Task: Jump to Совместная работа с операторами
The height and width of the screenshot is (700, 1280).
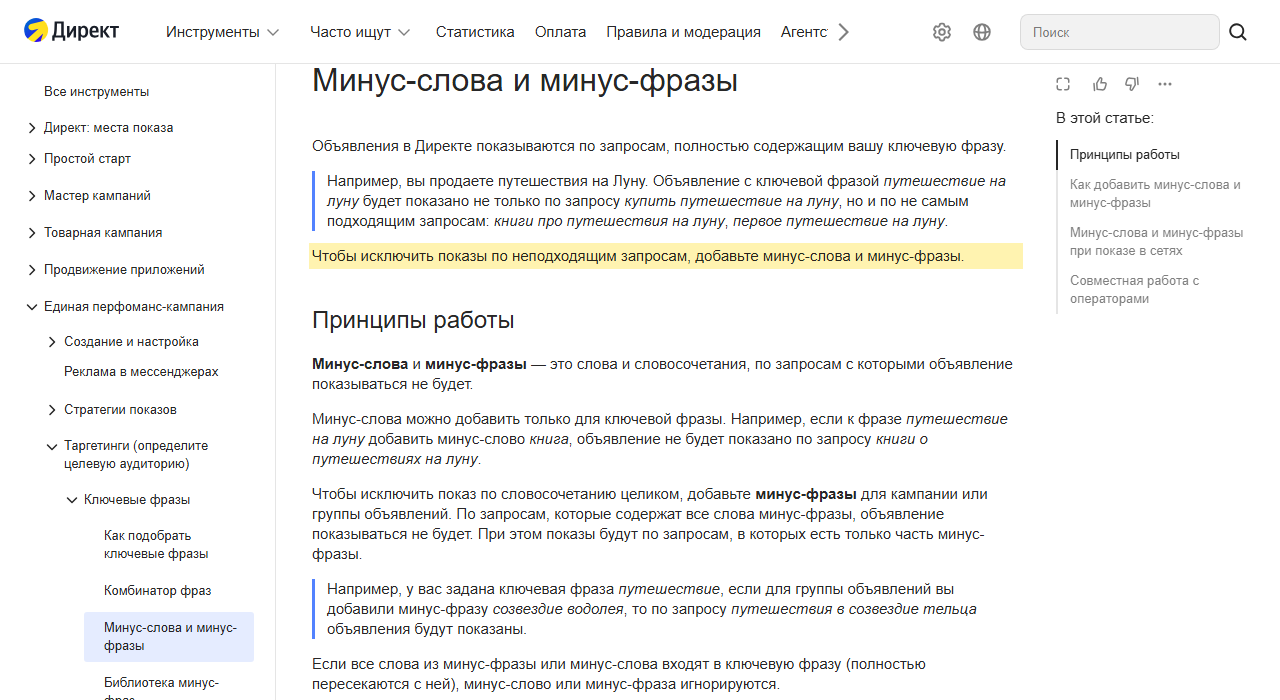Action: (x=1134, y=290)
